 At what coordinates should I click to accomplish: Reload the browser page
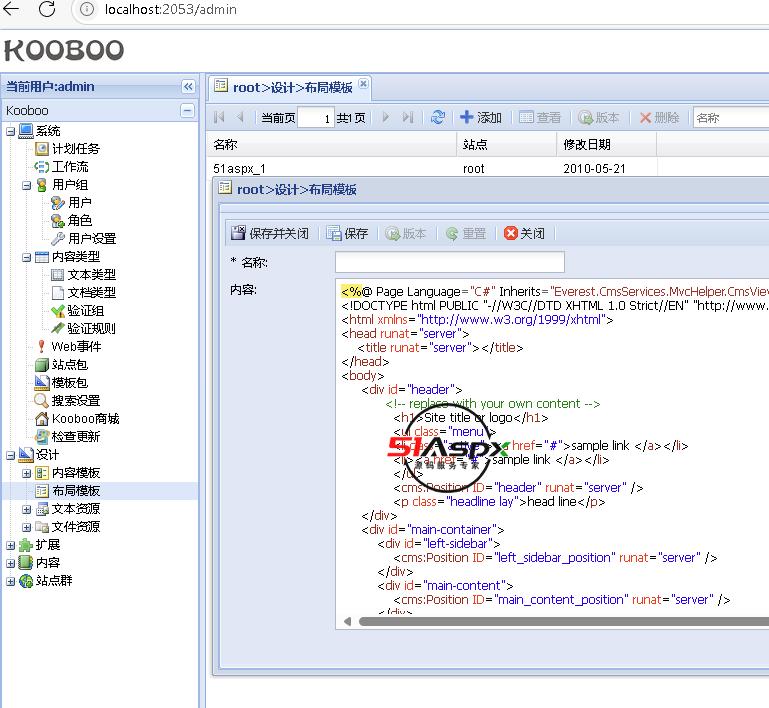click(47, 10)
